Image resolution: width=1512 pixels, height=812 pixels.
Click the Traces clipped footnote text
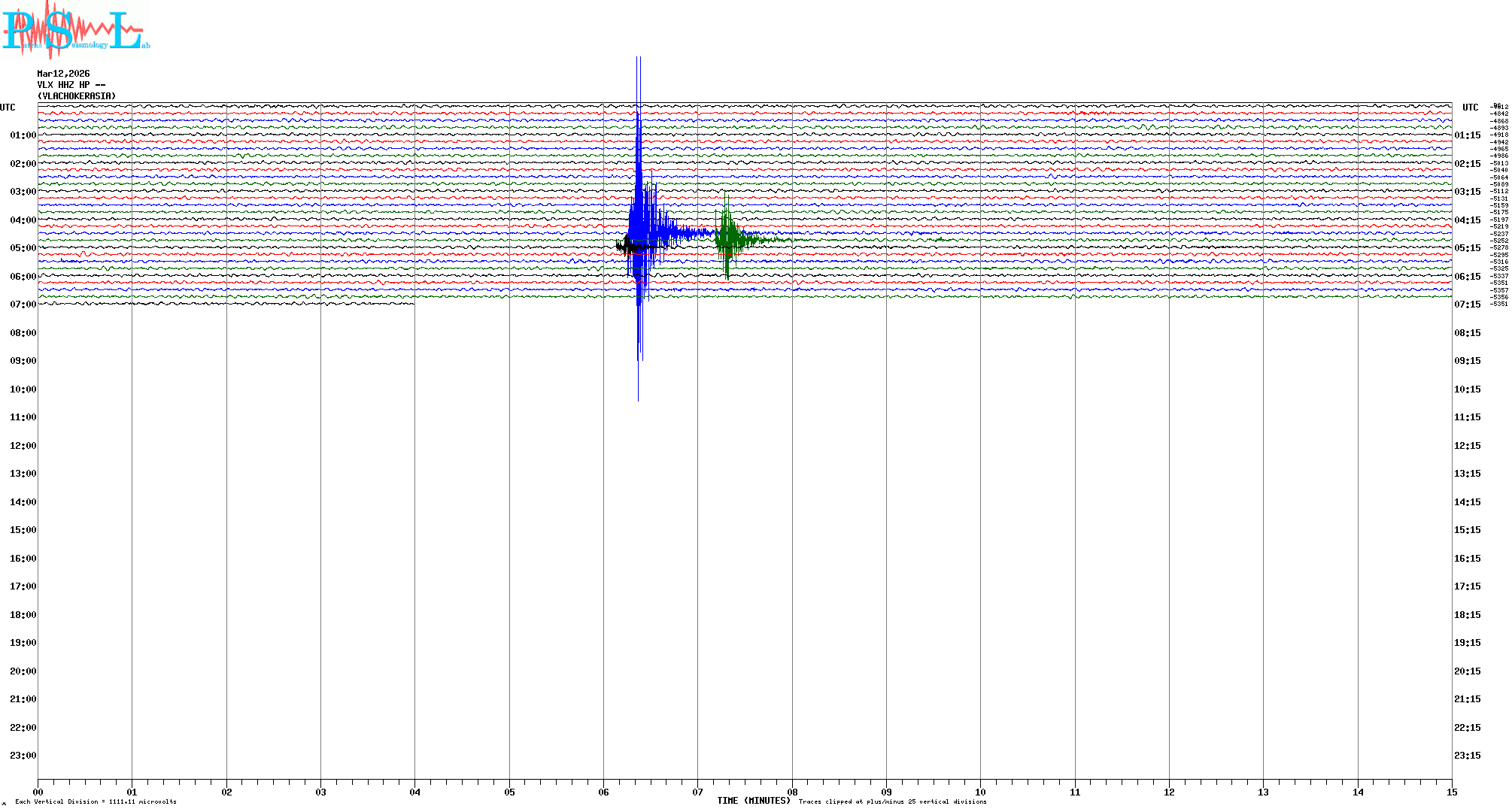pos(892,801)
